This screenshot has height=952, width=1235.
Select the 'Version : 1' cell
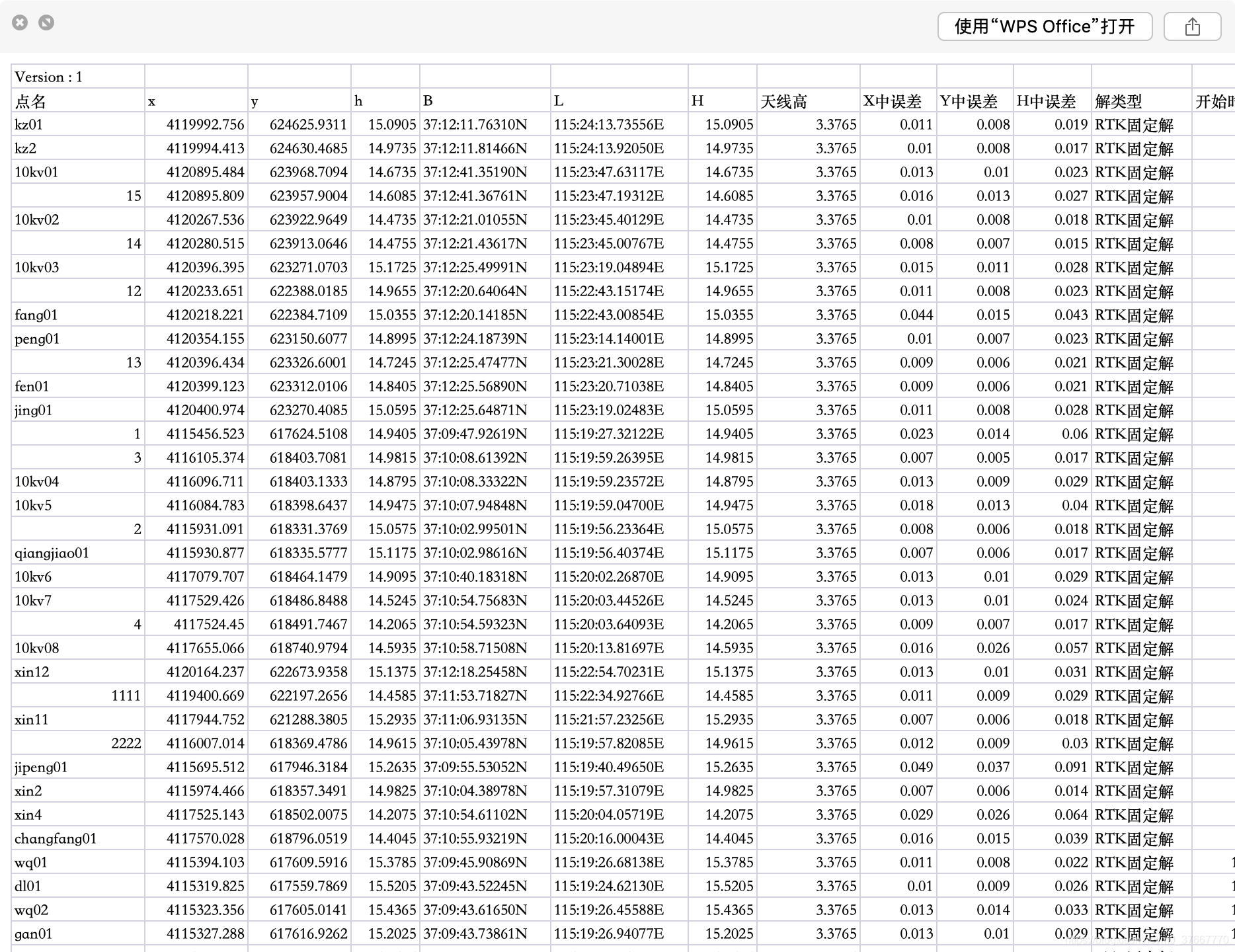point(78,77)
